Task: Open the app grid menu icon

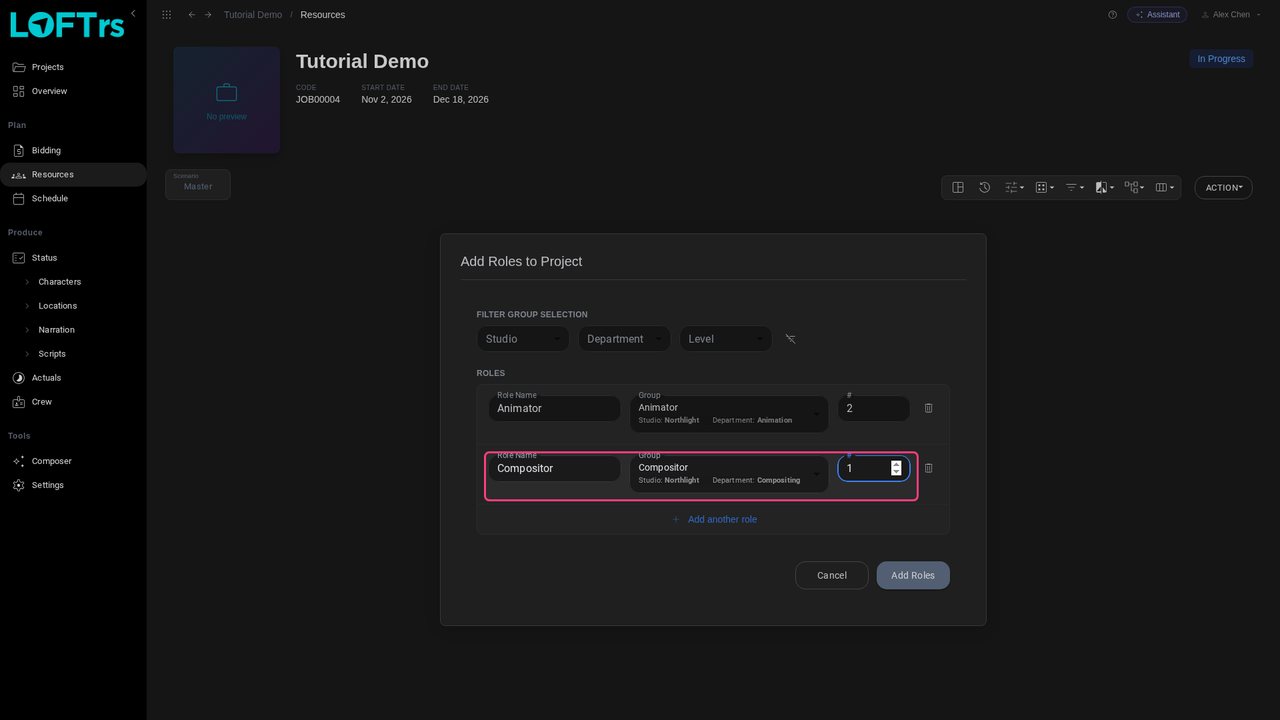Action: tap(166, 15)
